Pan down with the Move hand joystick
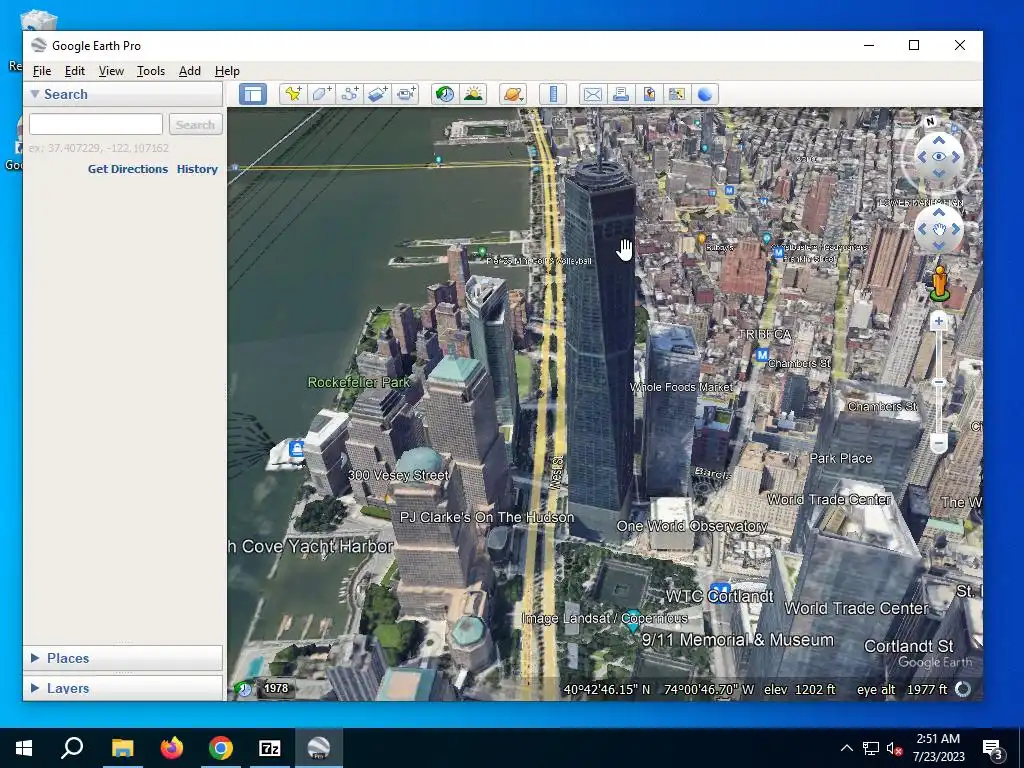1024x768 pixels. (x=938, y=246)
